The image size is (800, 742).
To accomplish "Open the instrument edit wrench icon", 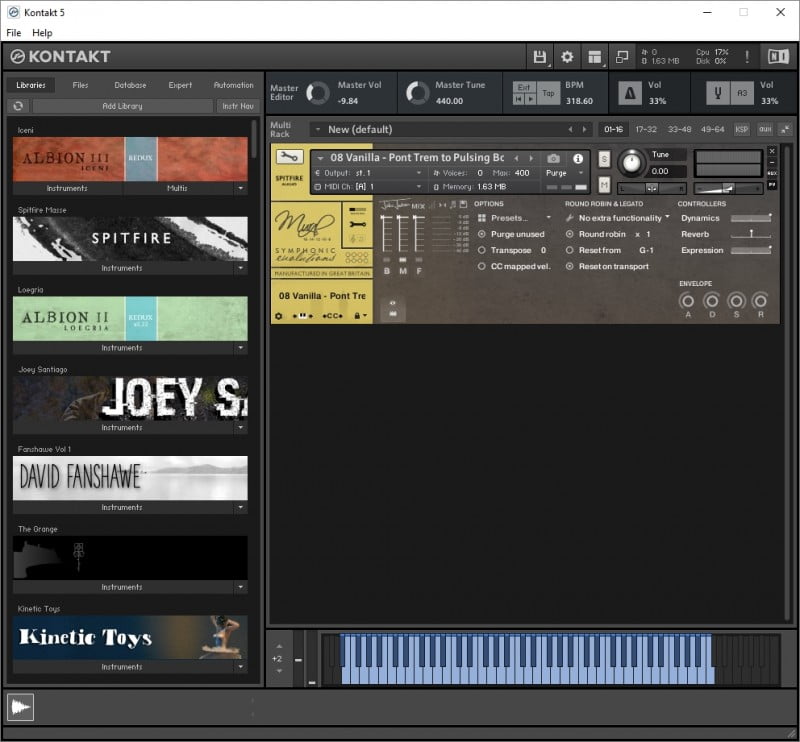I will click(289, 157).
